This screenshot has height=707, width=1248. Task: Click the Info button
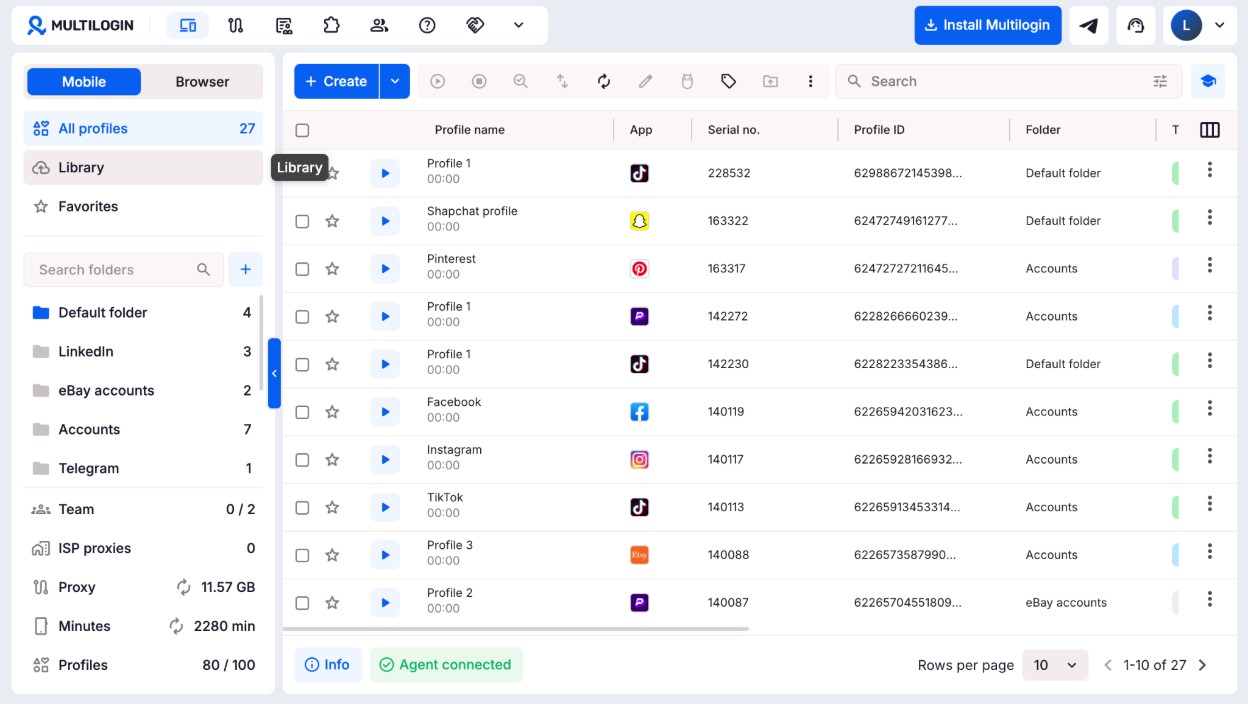point(328,665)
